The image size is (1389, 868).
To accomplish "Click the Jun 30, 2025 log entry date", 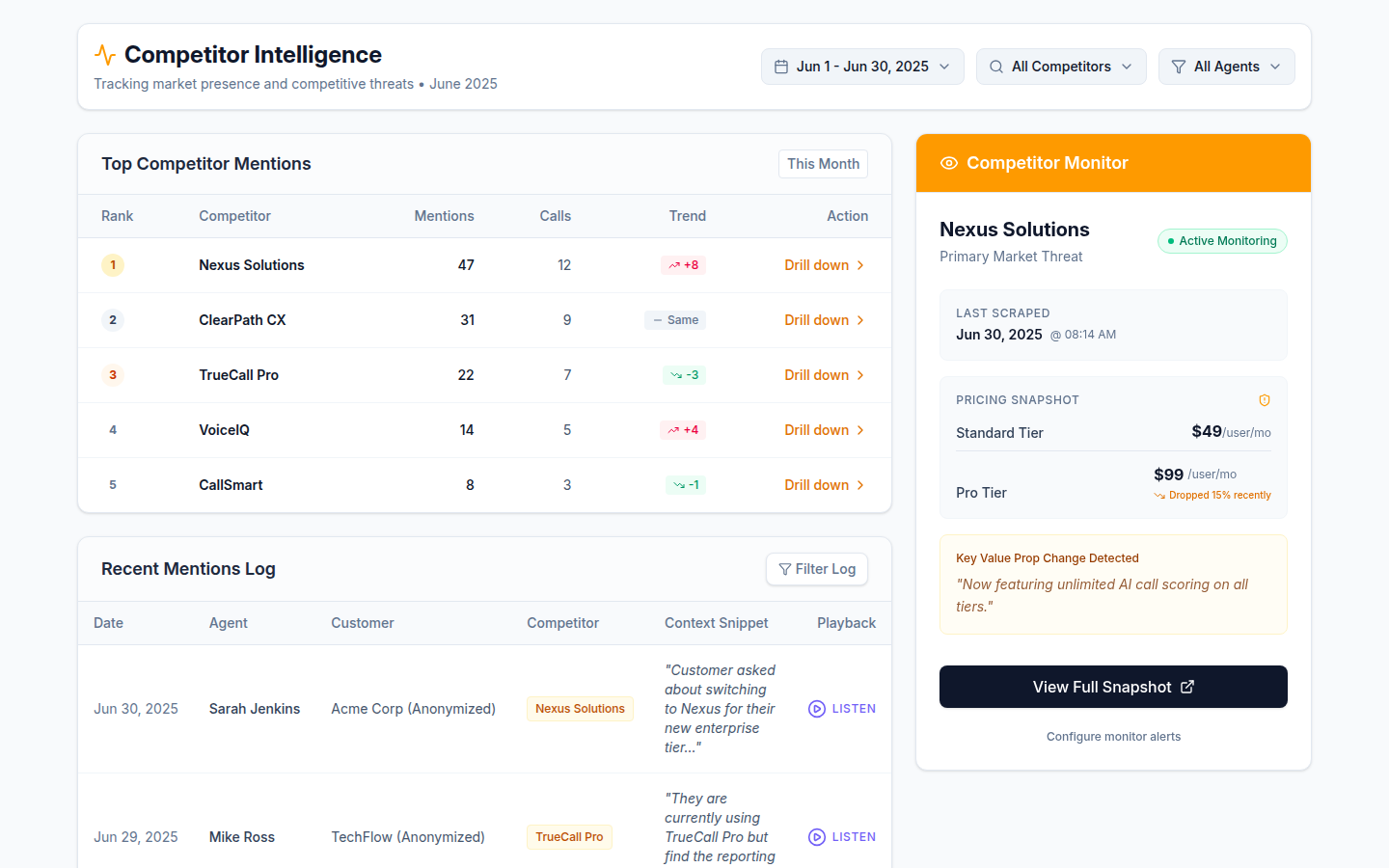I will pyautogui.click(x=136, y=709).
